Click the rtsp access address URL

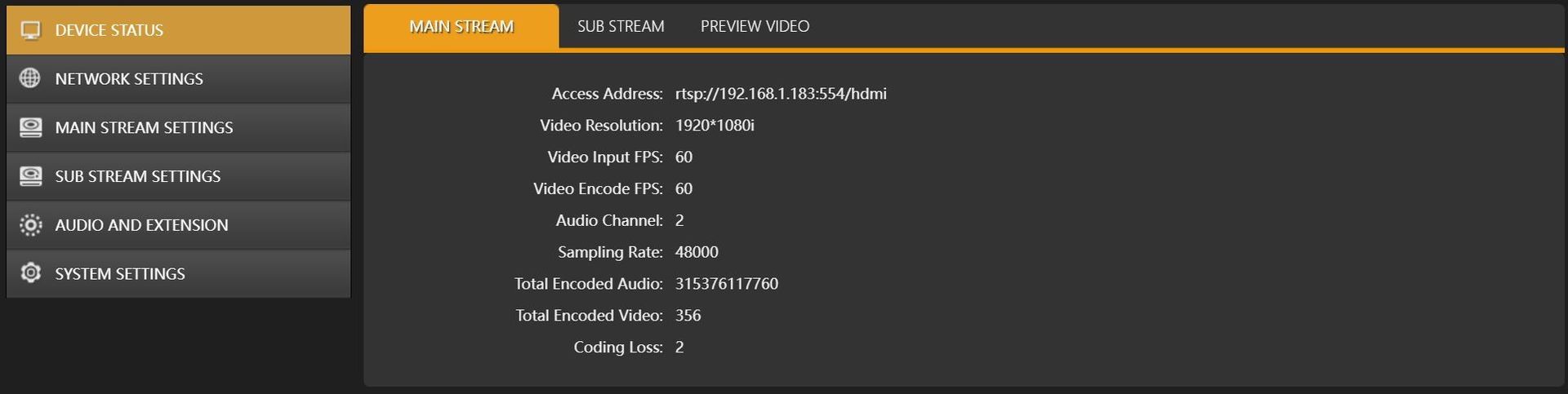(781, 94)
